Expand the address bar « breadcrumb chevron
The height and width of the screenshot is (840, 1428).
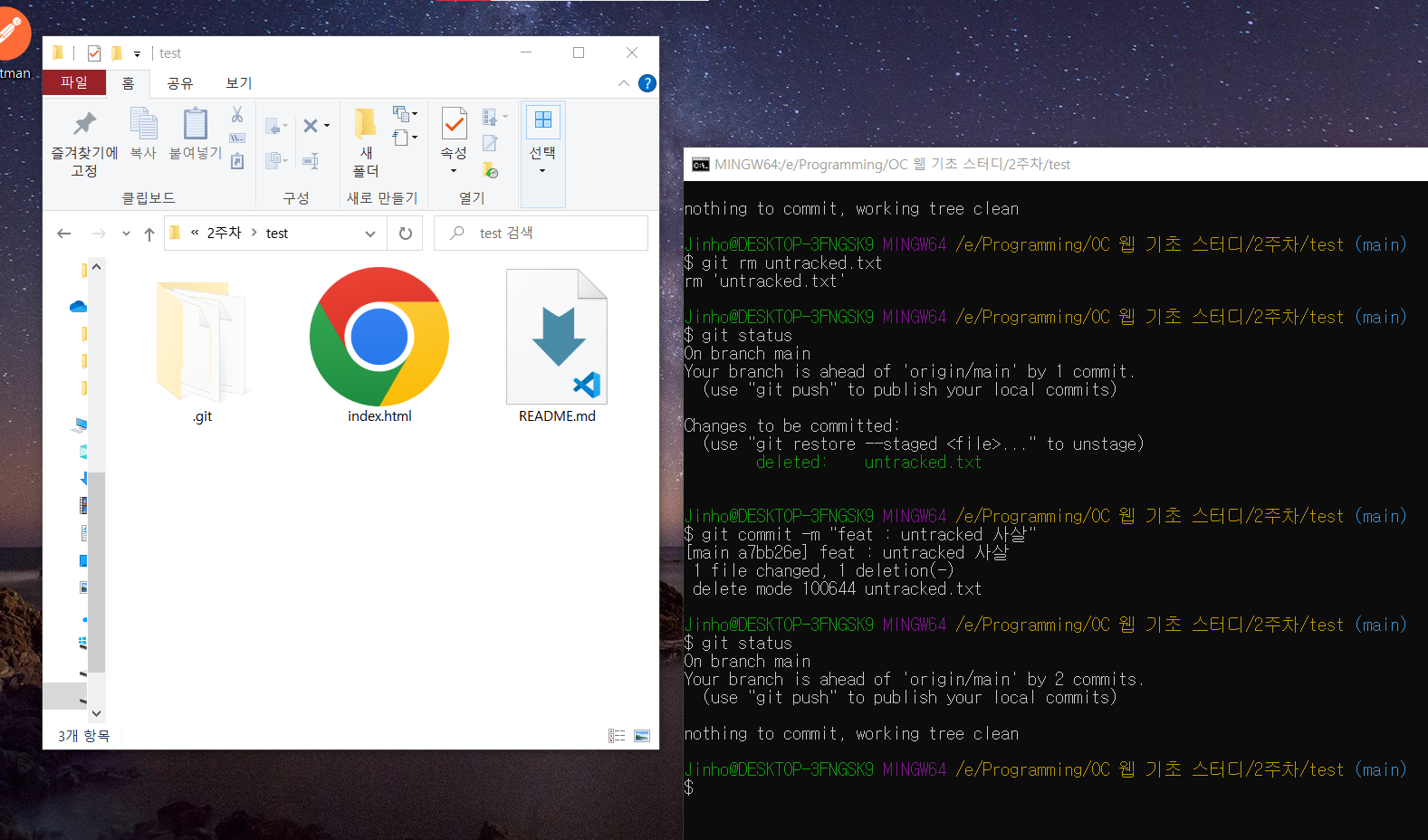pos(195,233)
